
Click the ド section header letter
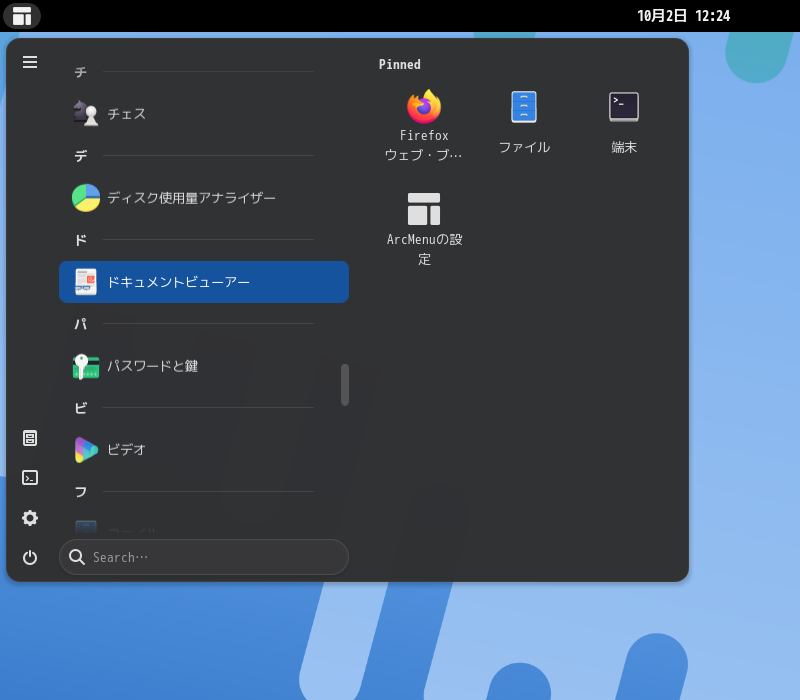tap(81, 240)
